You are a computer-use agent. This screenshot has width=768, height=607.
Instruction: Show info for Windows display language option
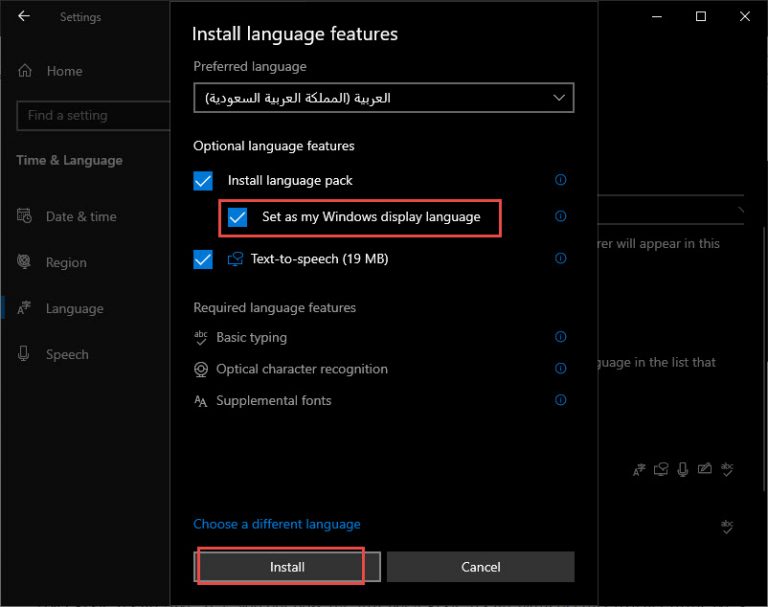click(x=560, y=216)
